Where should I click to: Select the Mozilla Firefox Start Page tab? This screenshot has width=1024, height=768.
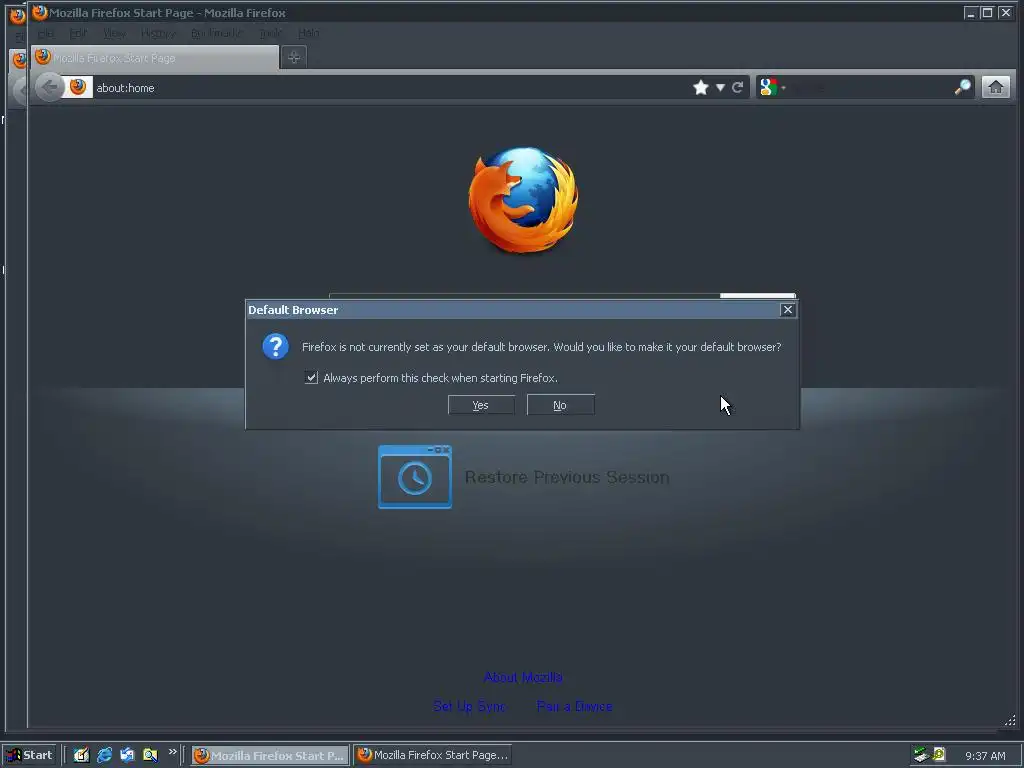155,57
